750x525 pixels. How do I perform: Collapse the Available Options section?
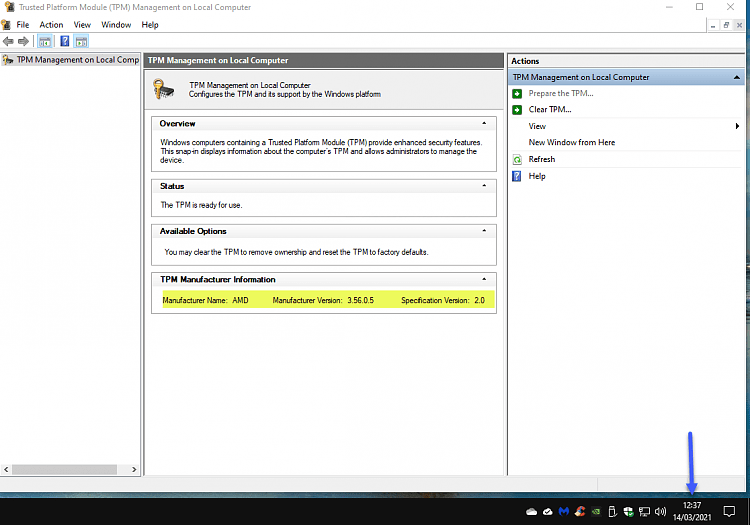click(x=484, y=230)
